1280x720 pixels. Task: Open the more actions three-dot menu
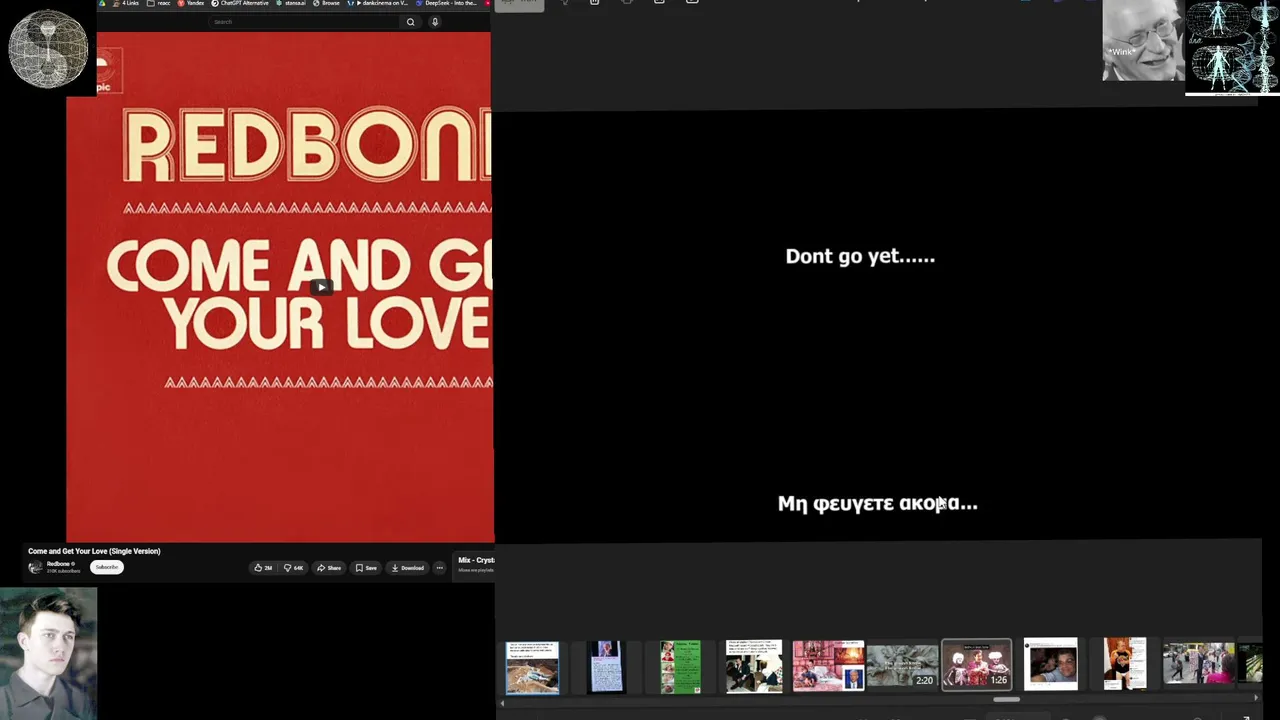(439, 568)
